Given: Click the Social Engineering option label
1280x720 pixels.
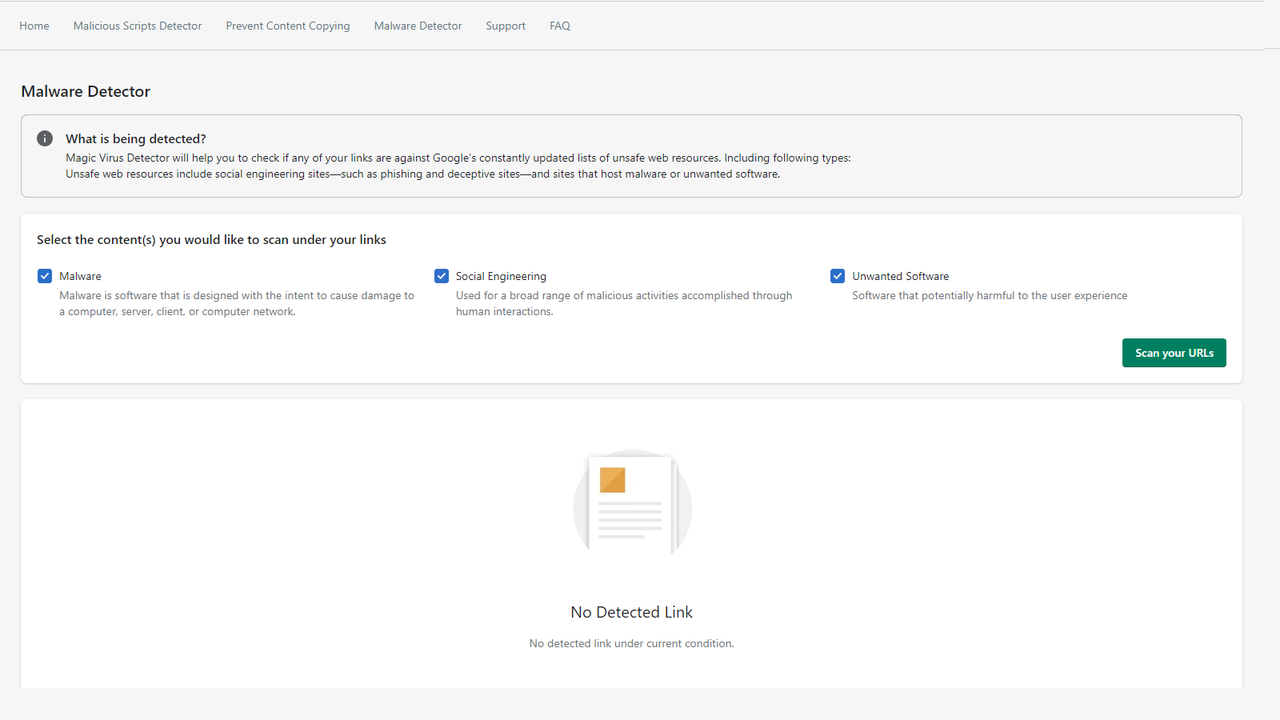Looking at the screenshot, I should 501,276.
